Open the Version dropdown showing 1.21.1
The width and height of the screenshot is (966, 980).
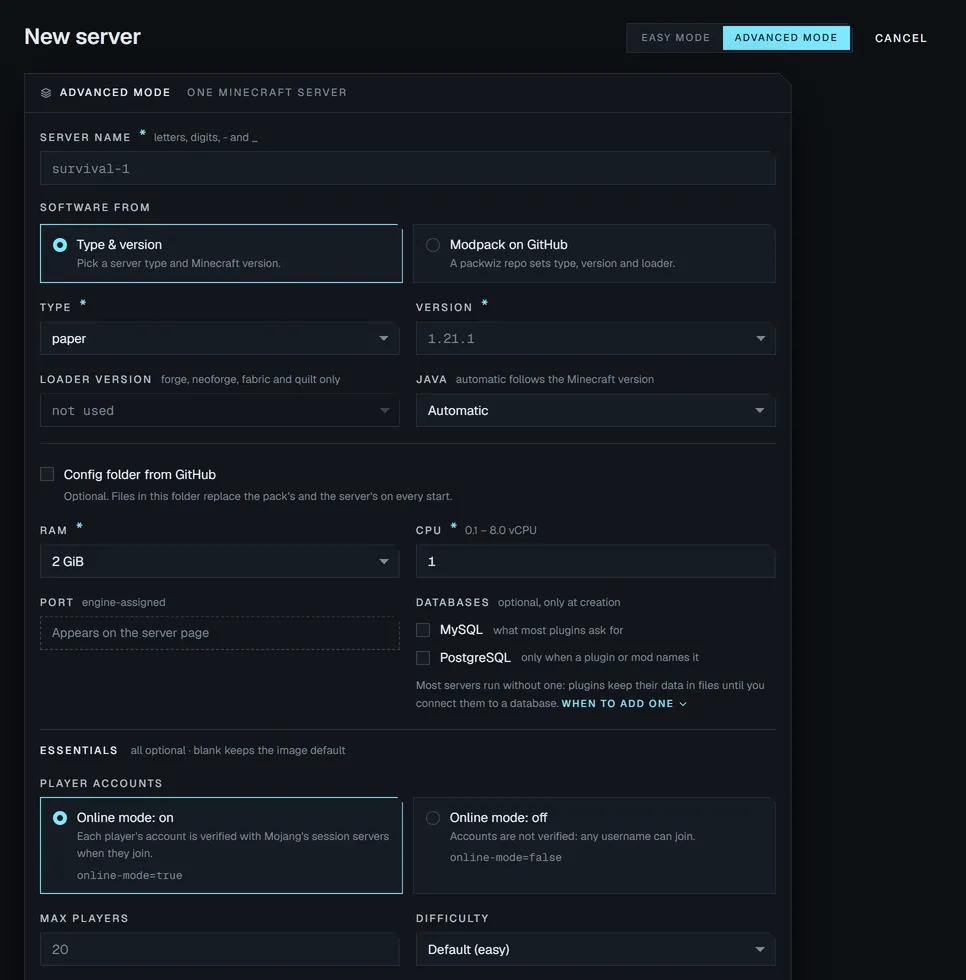(595, 338)
